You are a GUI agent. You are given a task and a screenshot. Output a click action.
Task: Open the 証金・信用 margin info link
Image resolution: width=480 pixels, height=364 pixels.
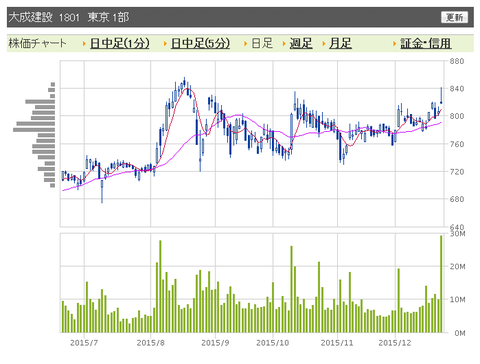(426, 43)
